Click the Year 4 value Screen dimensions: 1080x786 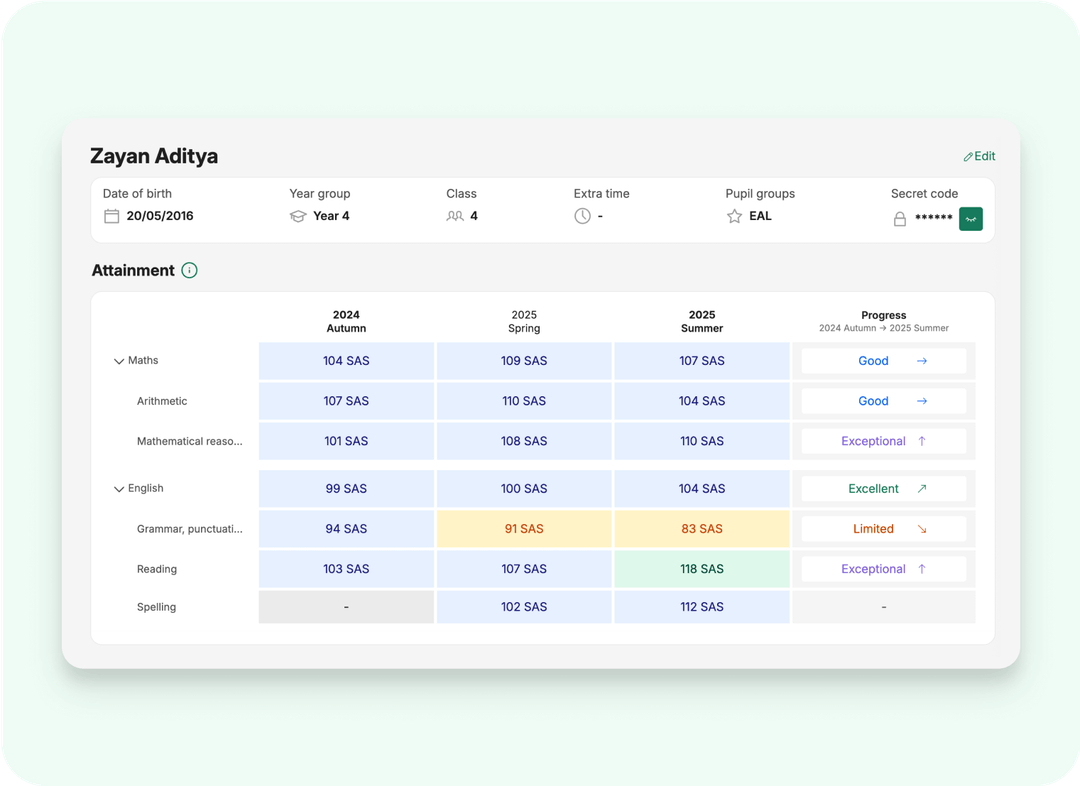331,216
